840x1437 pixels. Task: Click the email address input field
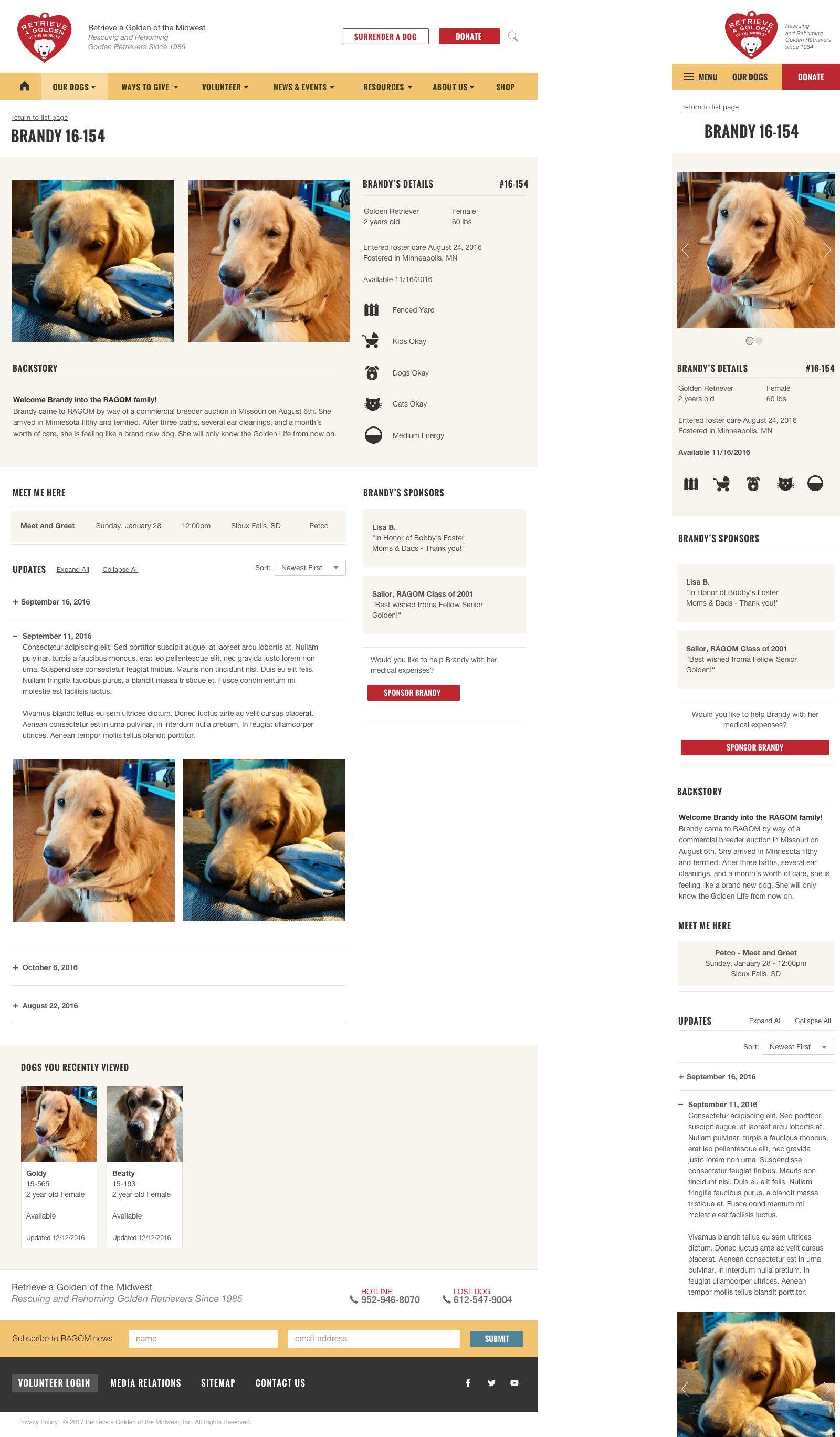pyautogui.click(x=373, y=1338)
